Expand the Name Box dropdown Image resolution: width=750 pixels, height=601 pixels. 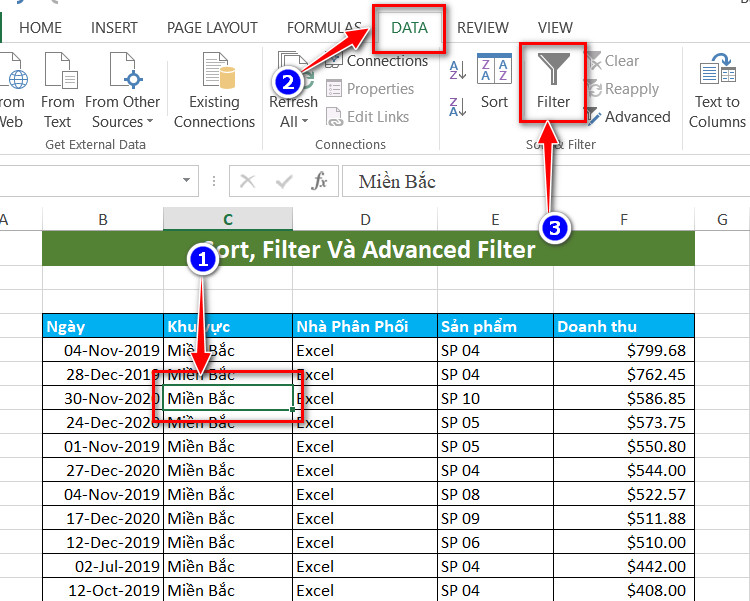click(x=187, y=180)
